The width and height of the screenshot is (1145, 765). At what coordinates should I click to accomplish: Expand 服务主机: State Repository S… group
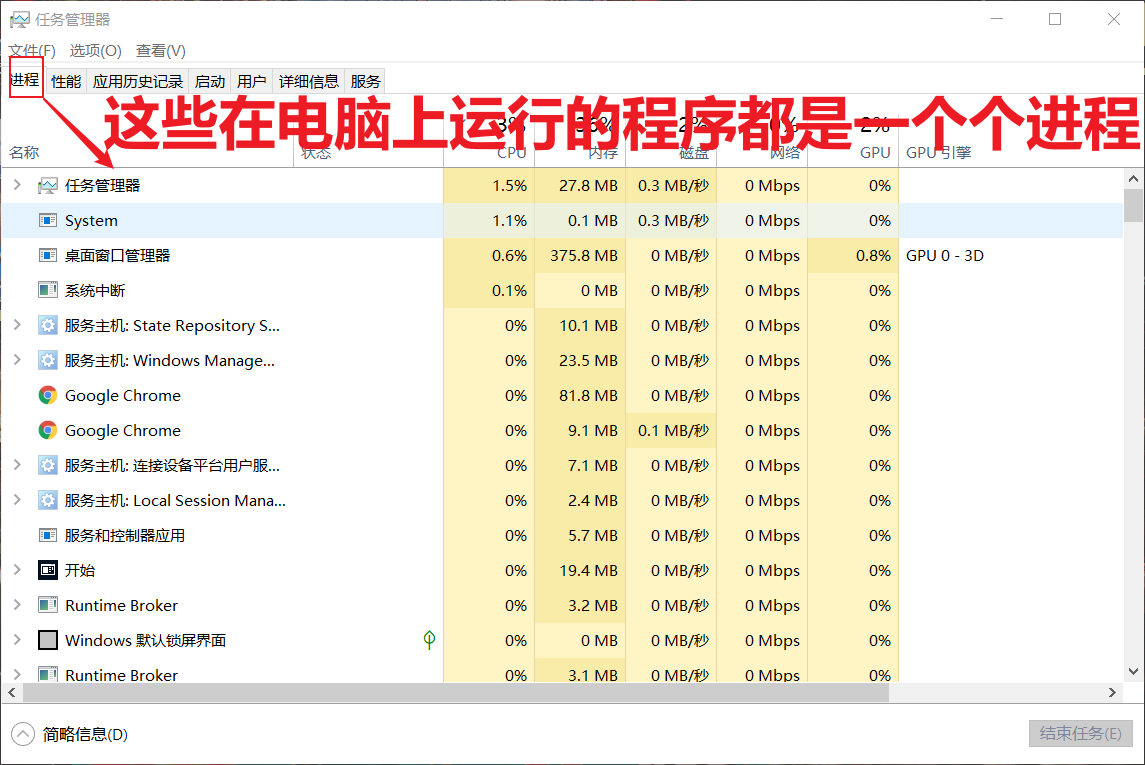18,326
